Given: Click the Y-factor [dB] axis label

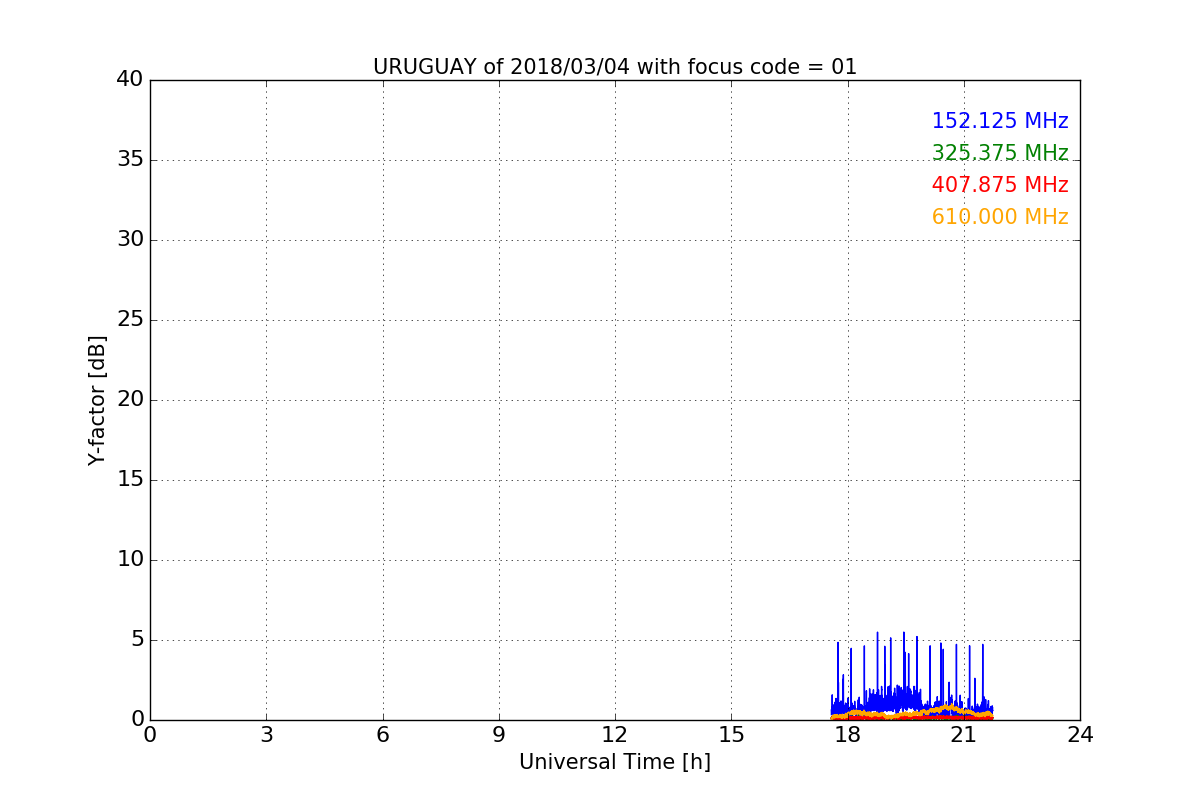Looking at the screenshot, I should tap(97, 400).
